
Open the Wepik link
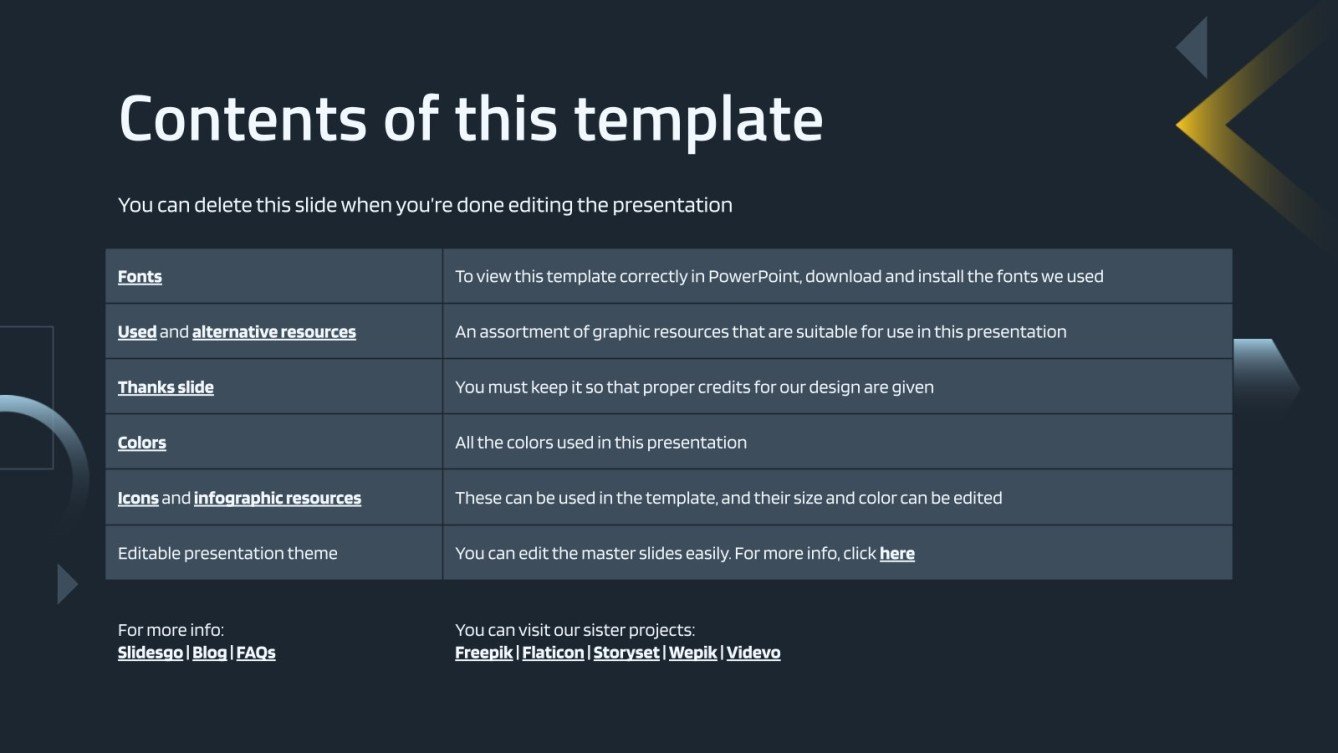click(693, 653)
